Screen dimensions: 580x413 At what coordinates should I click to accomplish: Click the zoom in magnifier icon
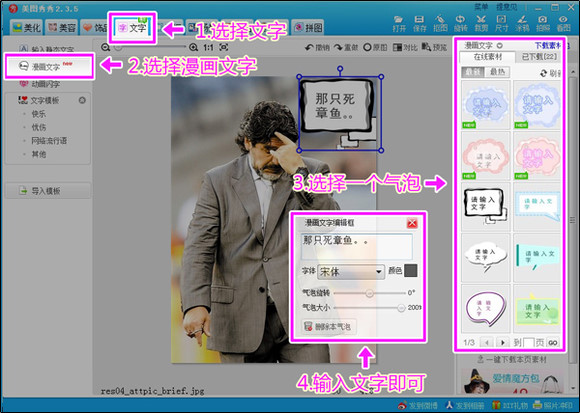tap(193, 47)
